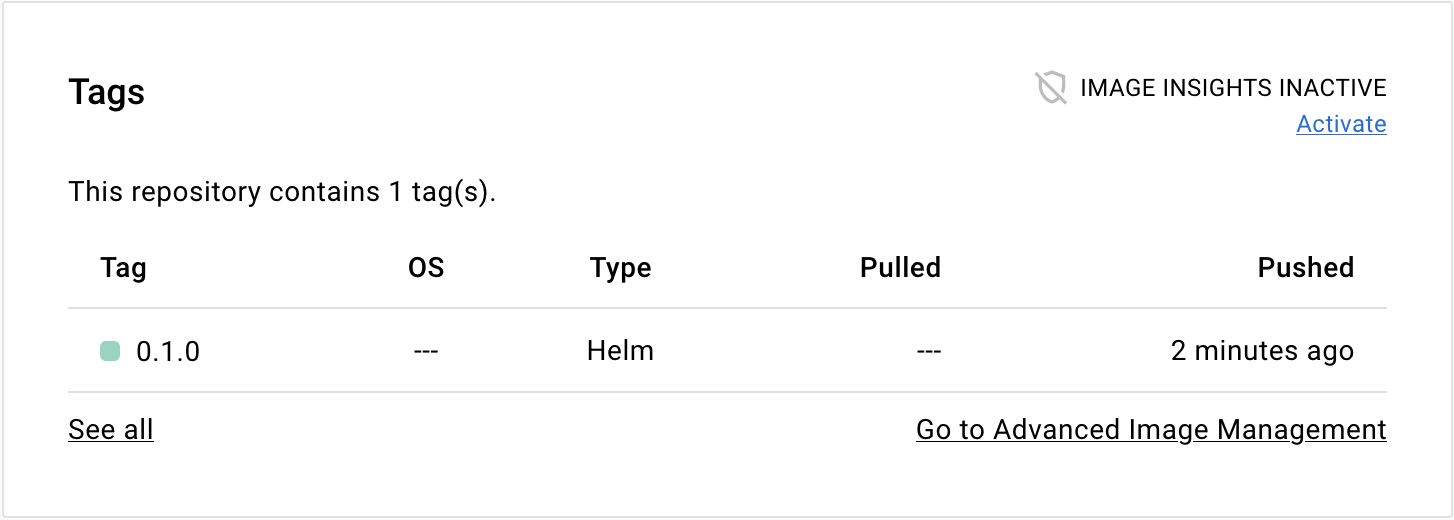The width and height of the screenshot is (1454, 520).
Task: Click the green status square beside 0.1.0
Action: [110, 351]
